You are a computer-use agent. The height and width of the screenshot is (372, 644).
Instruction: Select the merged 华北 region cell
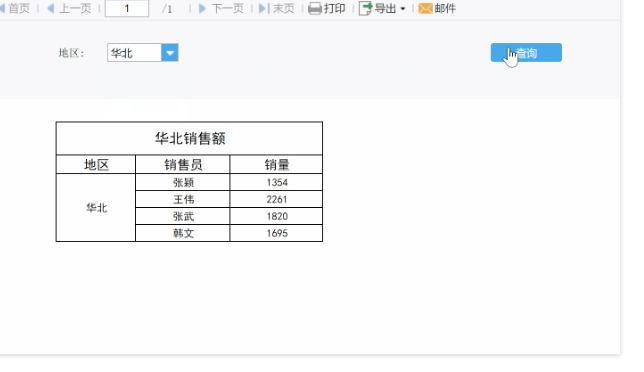point(96,208)
